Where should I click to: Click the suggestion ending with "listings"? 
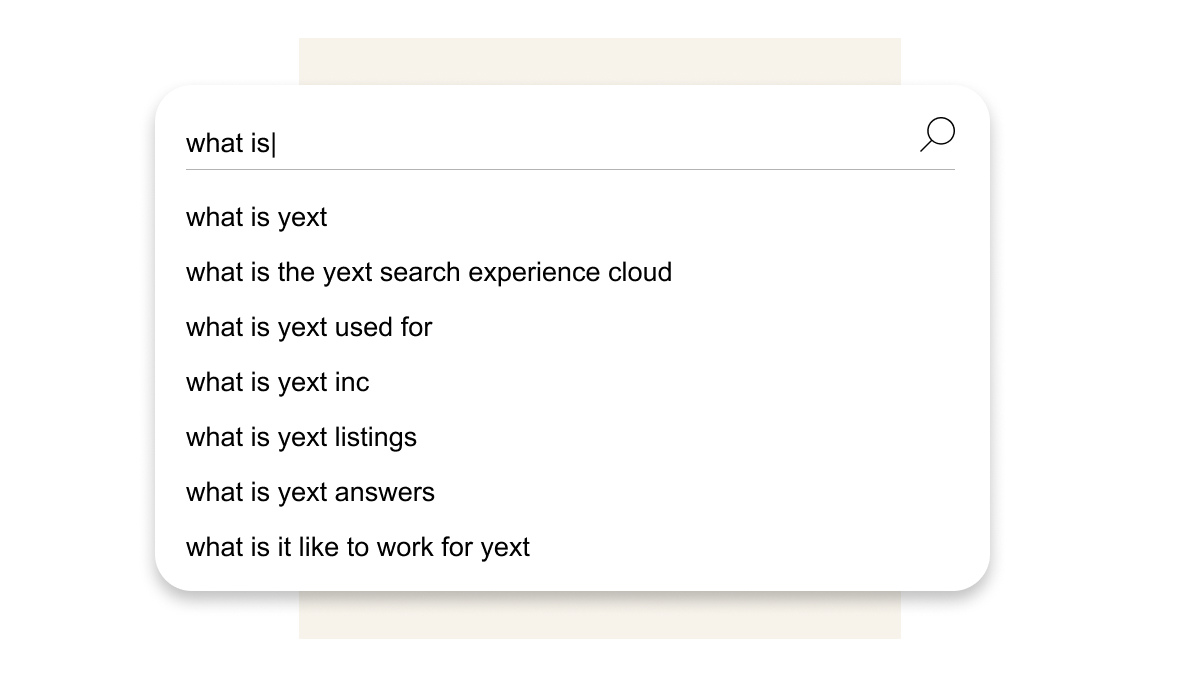coord(301,438)
